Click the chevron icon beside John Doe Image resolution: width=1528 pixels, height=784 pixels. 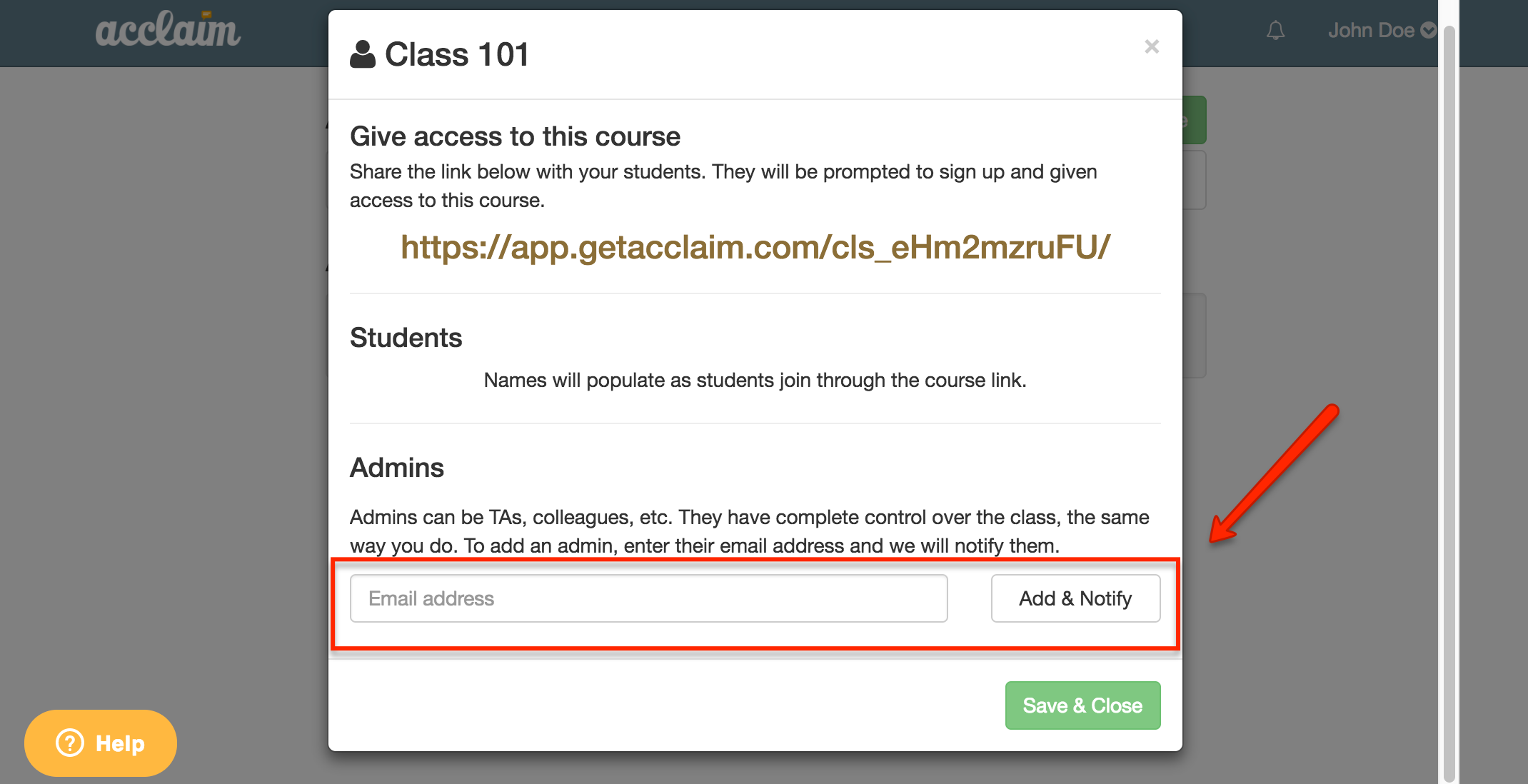pos(1428,30)
